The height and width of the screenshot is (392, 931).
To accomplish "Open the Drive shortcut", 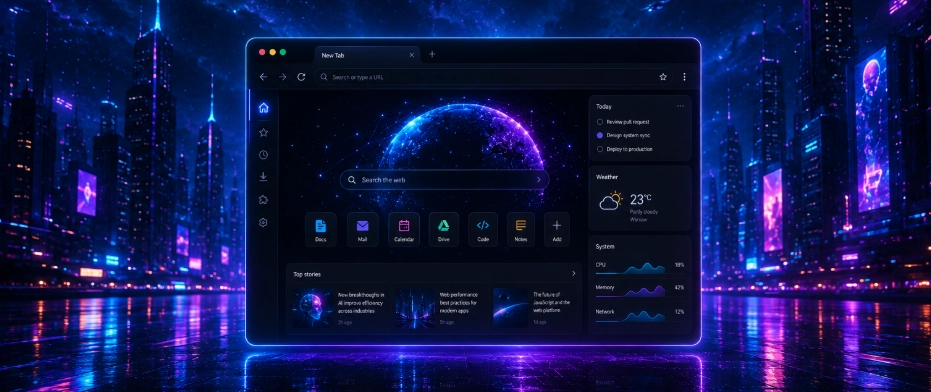I will [444, 229].
